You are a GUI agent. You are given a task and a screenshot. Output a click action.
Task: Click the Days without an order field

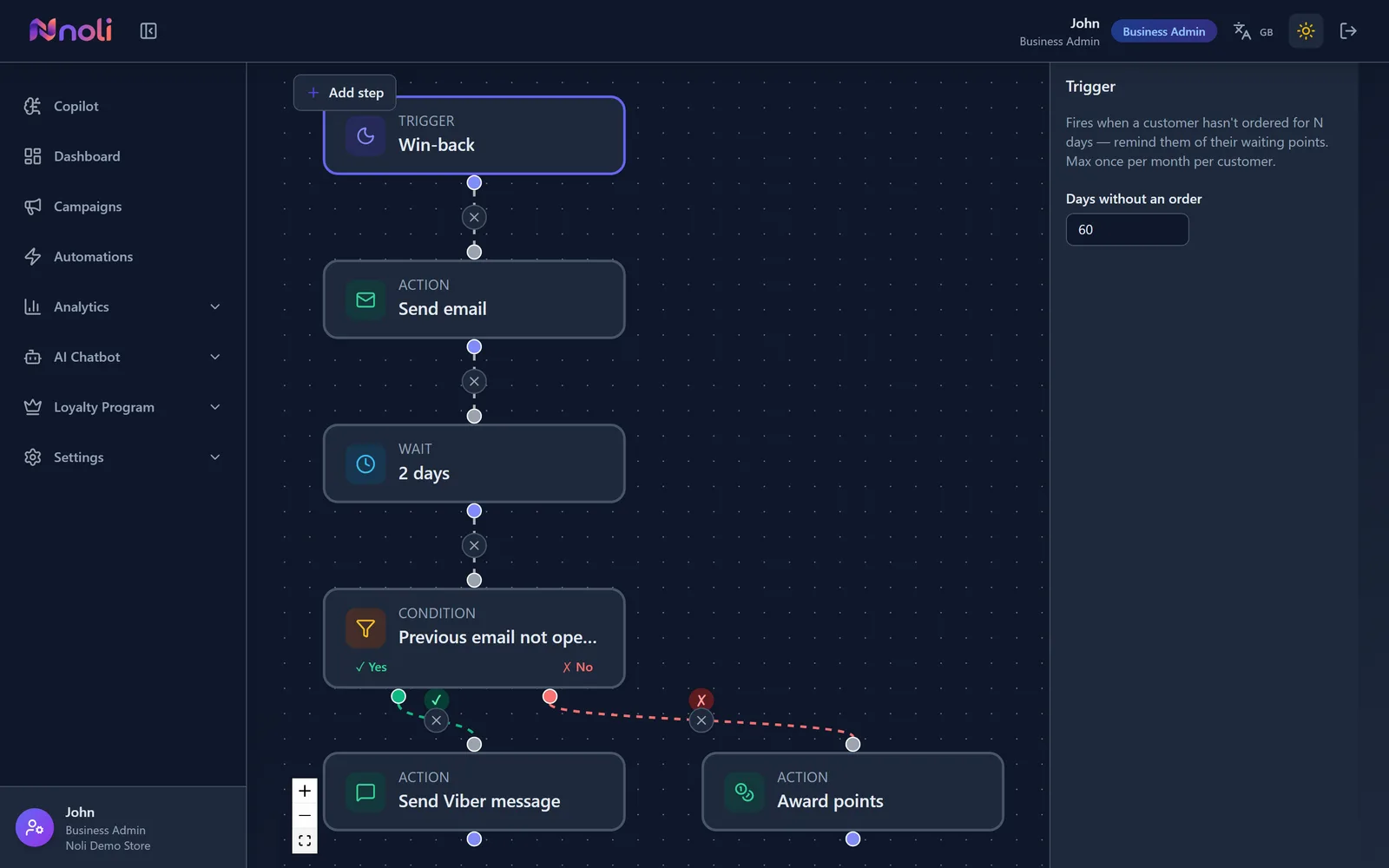1127,230
